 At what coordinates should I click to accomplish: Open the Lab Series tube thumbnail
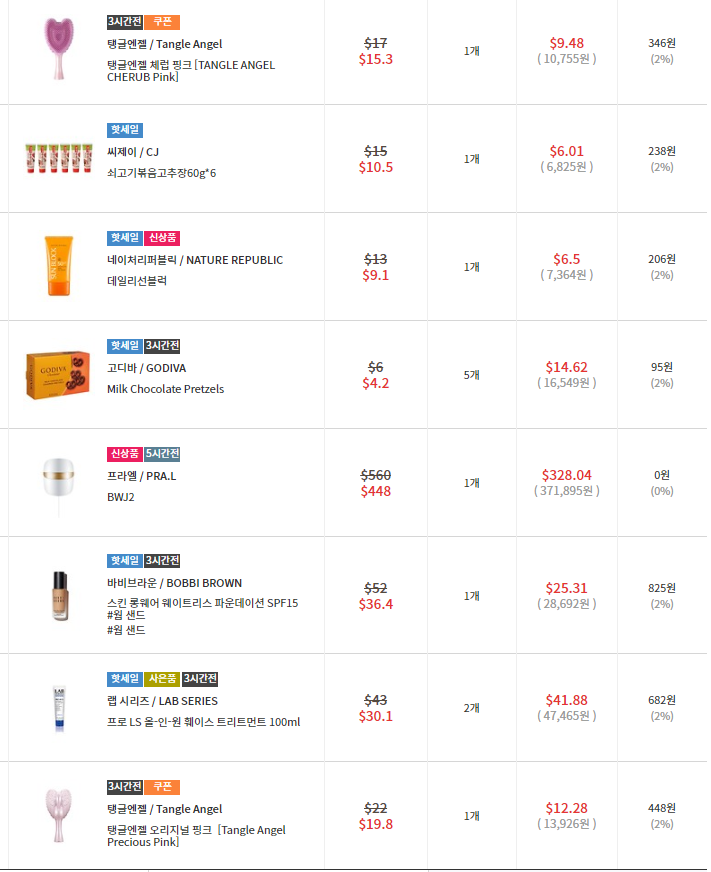point(59,708)
